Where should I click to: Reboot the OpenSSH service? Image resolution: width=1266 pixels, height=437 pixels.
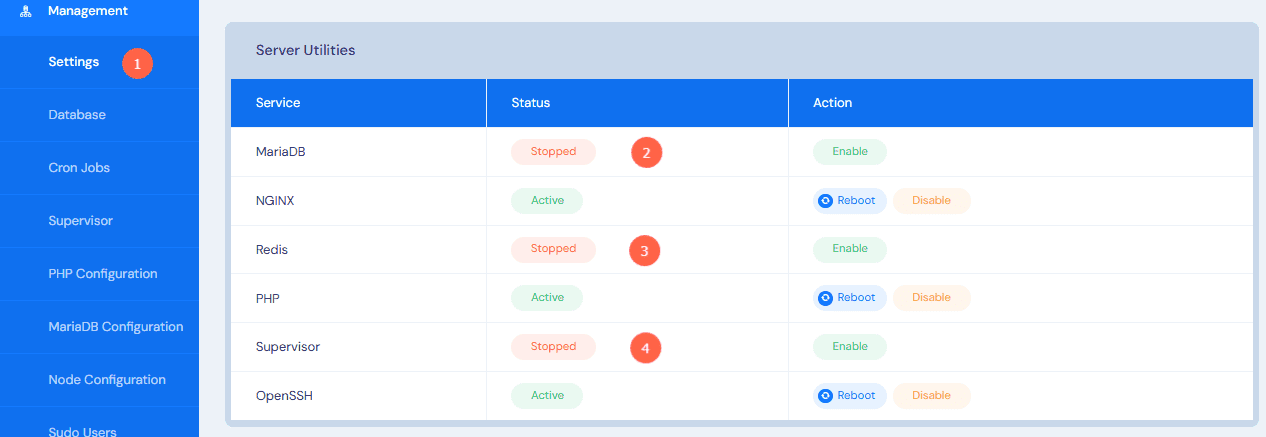850,395
